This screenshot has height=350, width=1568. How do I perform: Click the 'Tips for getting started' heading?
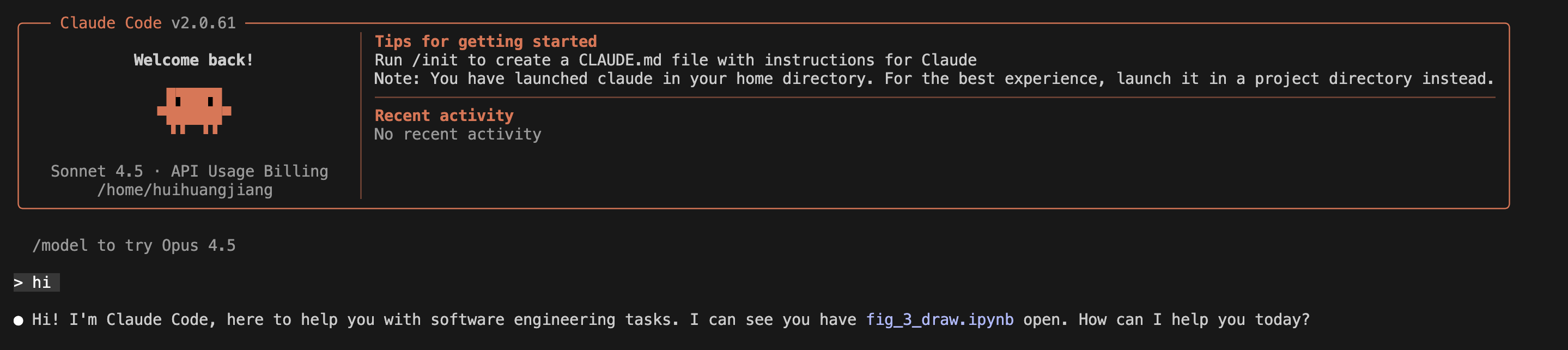(x=486, y=41)
